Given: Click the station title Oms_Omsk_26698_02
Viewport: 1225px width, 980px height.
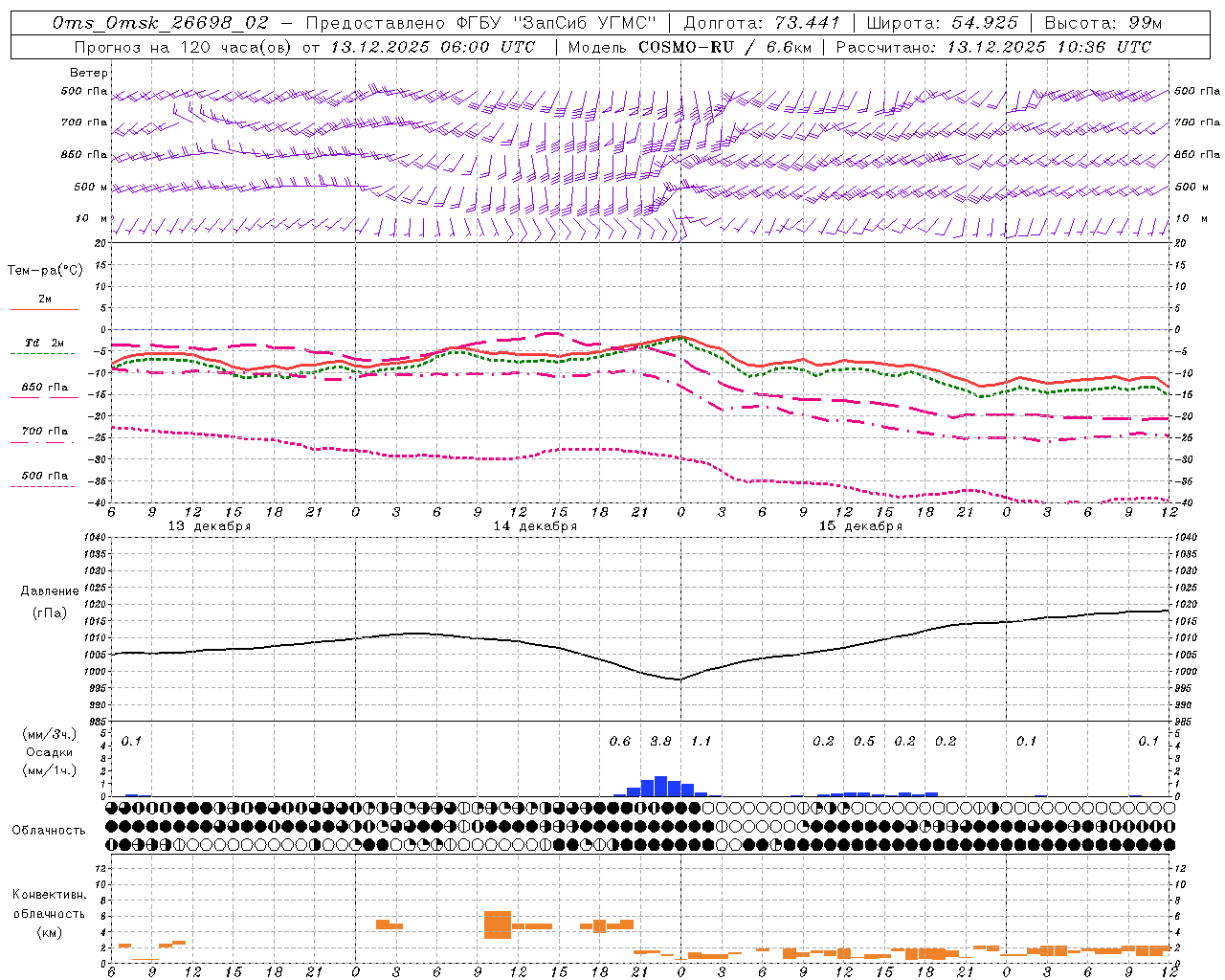Looking at the screenshot, I should 162,22.
